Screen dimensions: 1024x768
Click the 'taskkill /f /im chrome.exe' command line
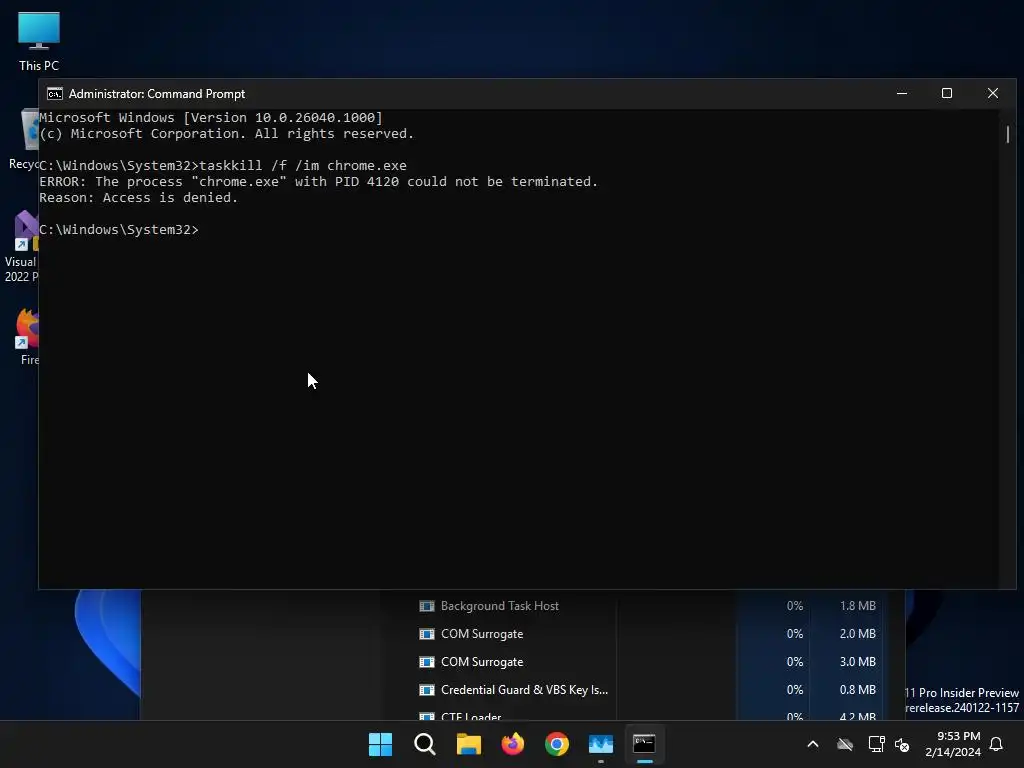[223, 166]
